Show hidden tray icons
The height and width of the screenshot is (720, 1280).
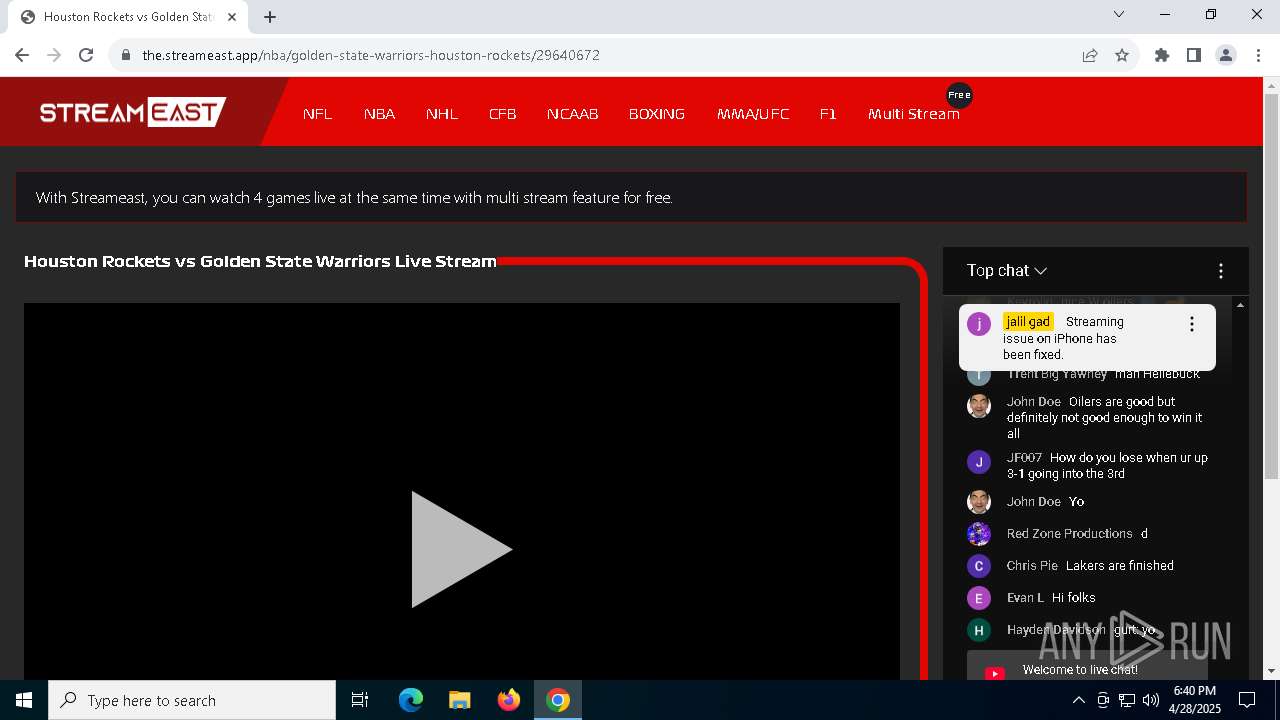point(1078,700)
